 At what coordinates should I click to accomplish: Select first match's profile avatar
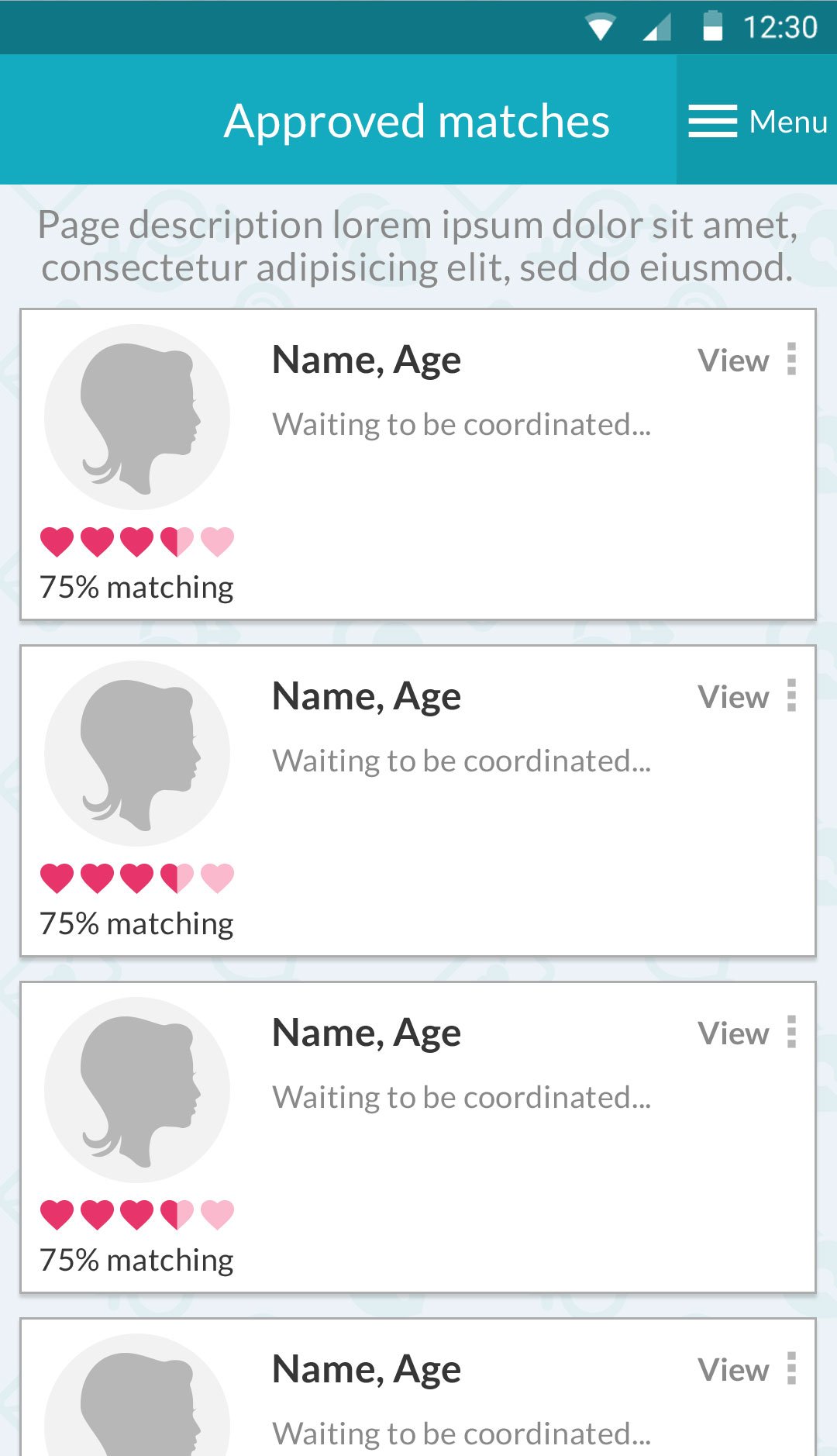point(137,417)
